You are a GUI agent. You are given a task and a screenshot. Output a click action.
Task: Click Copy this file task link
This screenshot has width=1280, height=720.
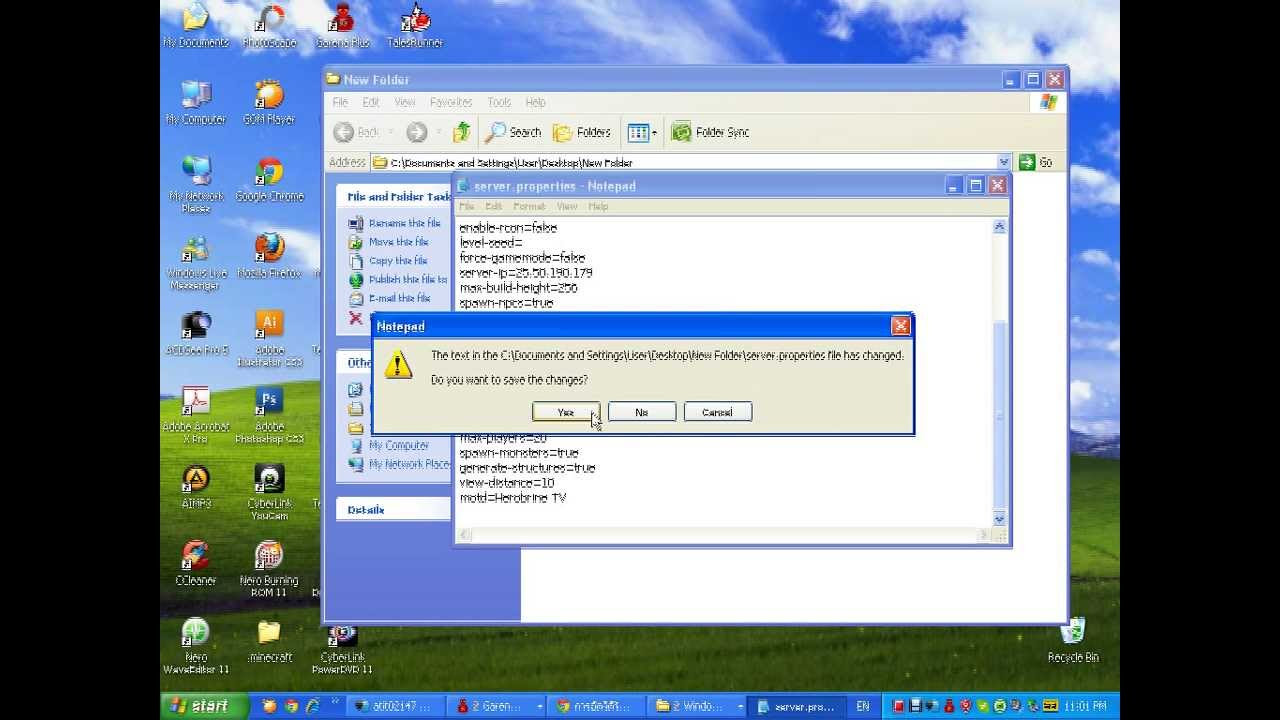coord(398,261)
